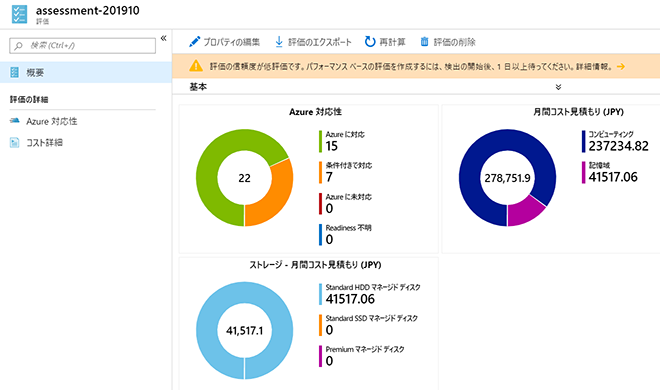Click the Azure に対応 count of 15
Image resolution: width=660 pixels, height=390 pixels.
332,146
